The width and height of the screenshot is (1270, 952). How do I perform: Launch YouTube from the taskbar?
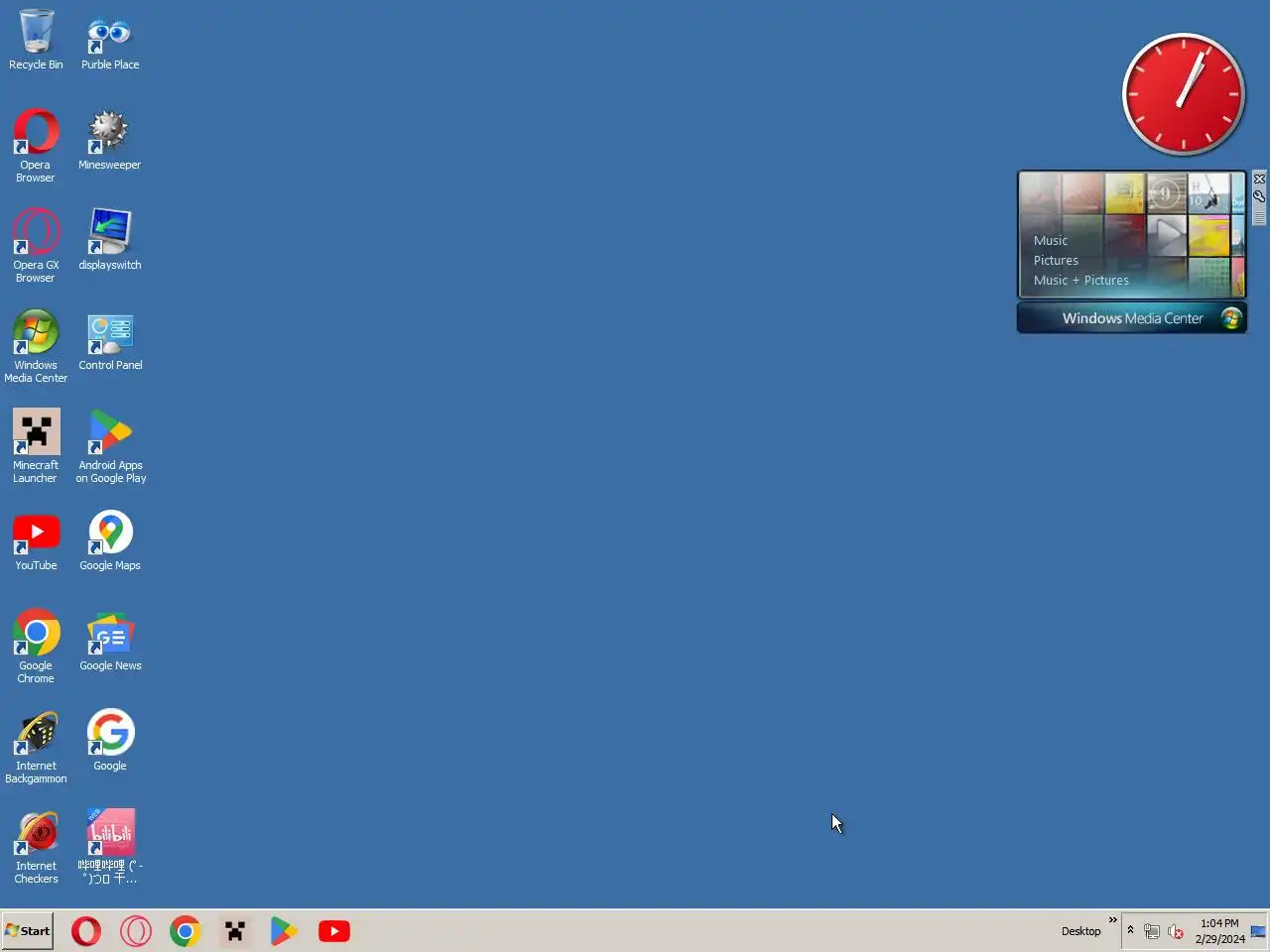334,931
